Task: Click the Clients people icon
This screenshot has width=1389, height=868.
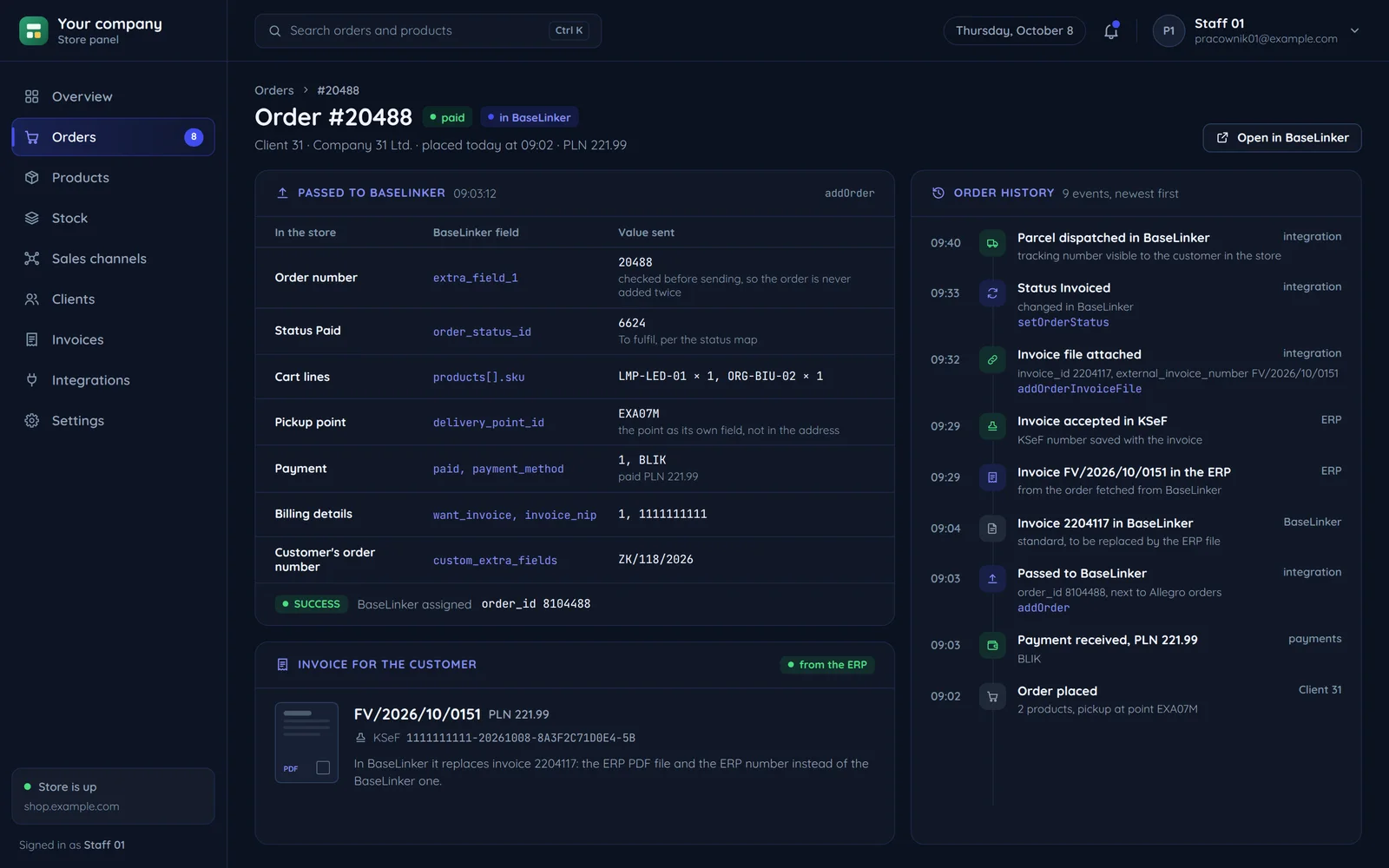Action: [x=32, y=299]
